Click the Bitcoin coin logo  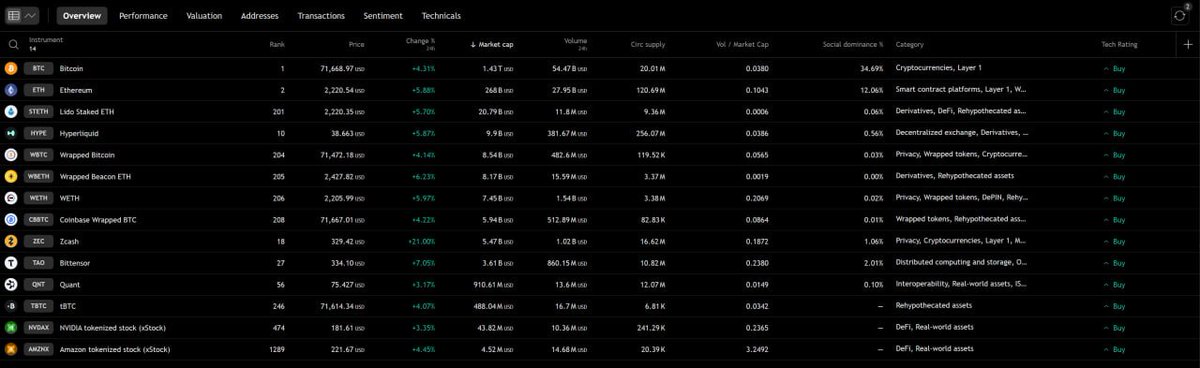pos(11,68)
